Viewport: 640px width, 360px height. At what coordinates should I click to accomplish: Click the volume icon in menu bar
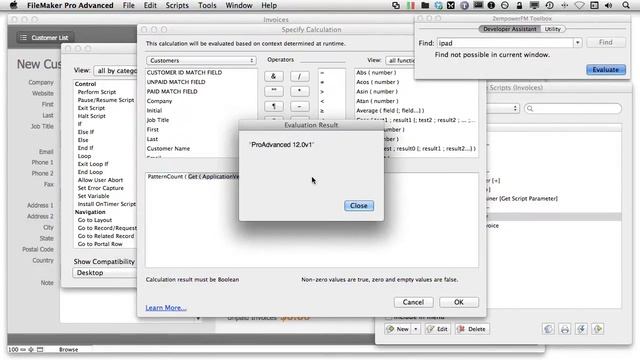[x=608, y=5]
